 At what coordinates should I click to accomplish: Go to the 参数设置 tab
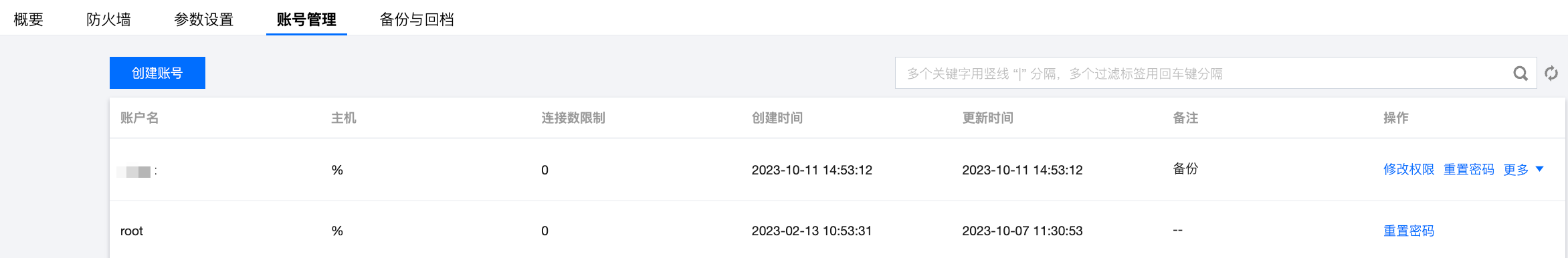(204, 19)
